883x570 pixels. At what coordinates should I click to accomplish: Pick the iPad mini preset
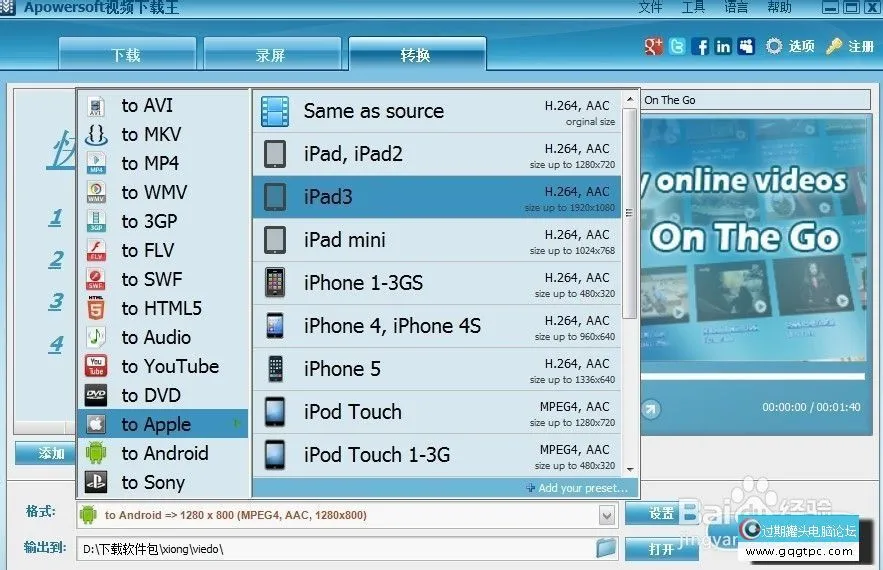(436, 240)
